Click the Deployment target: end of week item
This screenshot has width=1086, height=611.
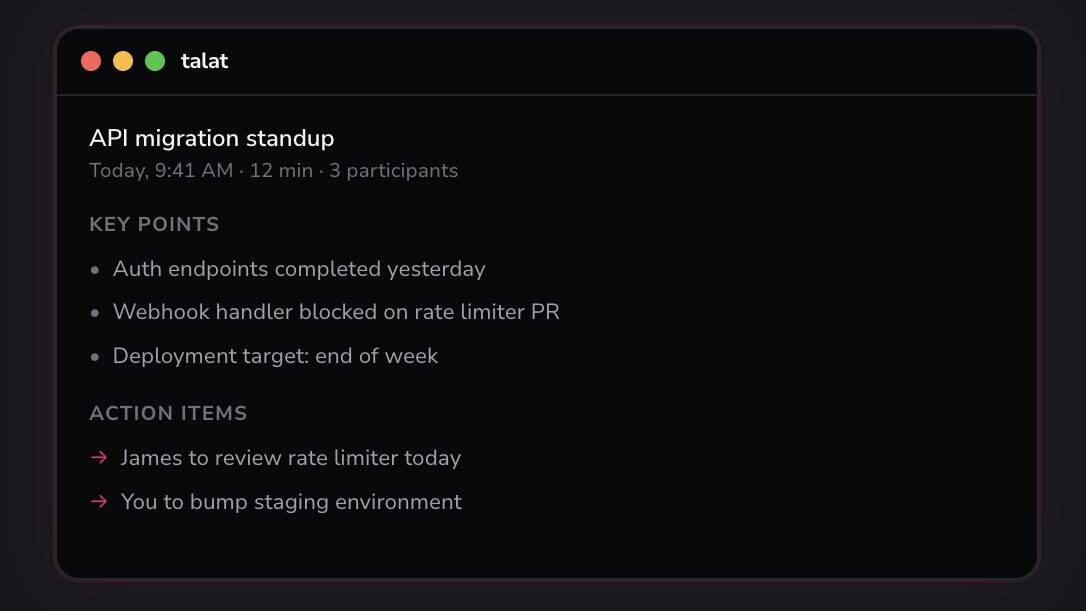coord(275,356)
